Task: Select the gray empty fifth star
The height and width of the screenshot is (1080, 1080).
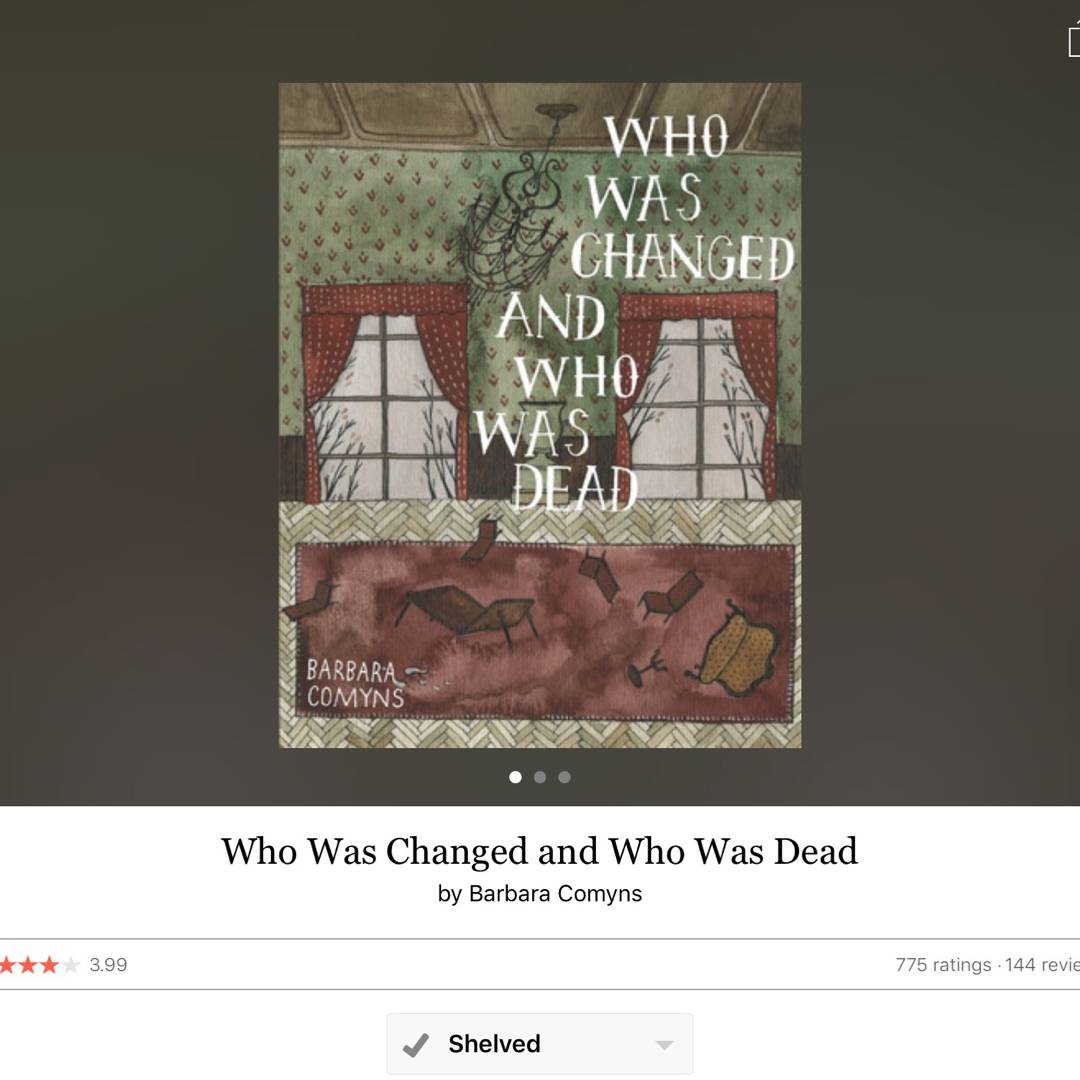Action: point(70,965)
